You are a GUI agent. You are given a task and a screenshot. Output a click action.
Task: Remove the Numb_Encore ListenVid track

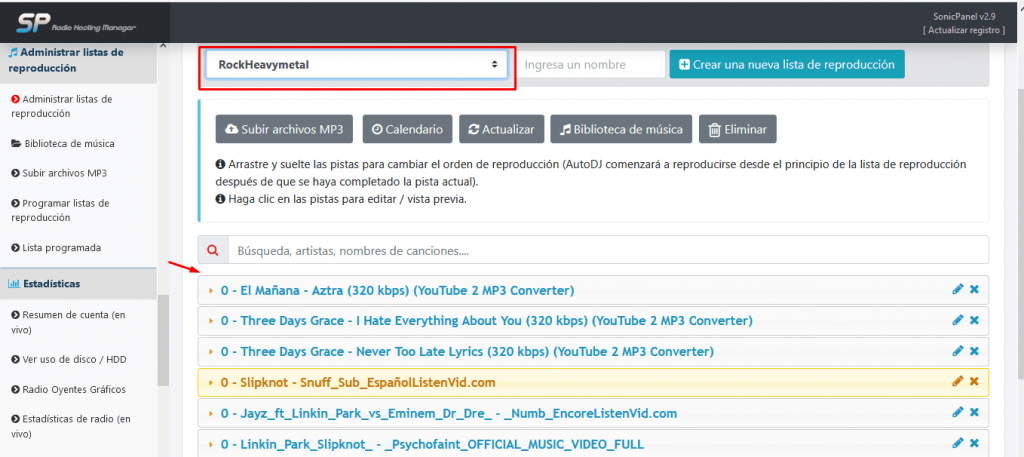(974, 412)
